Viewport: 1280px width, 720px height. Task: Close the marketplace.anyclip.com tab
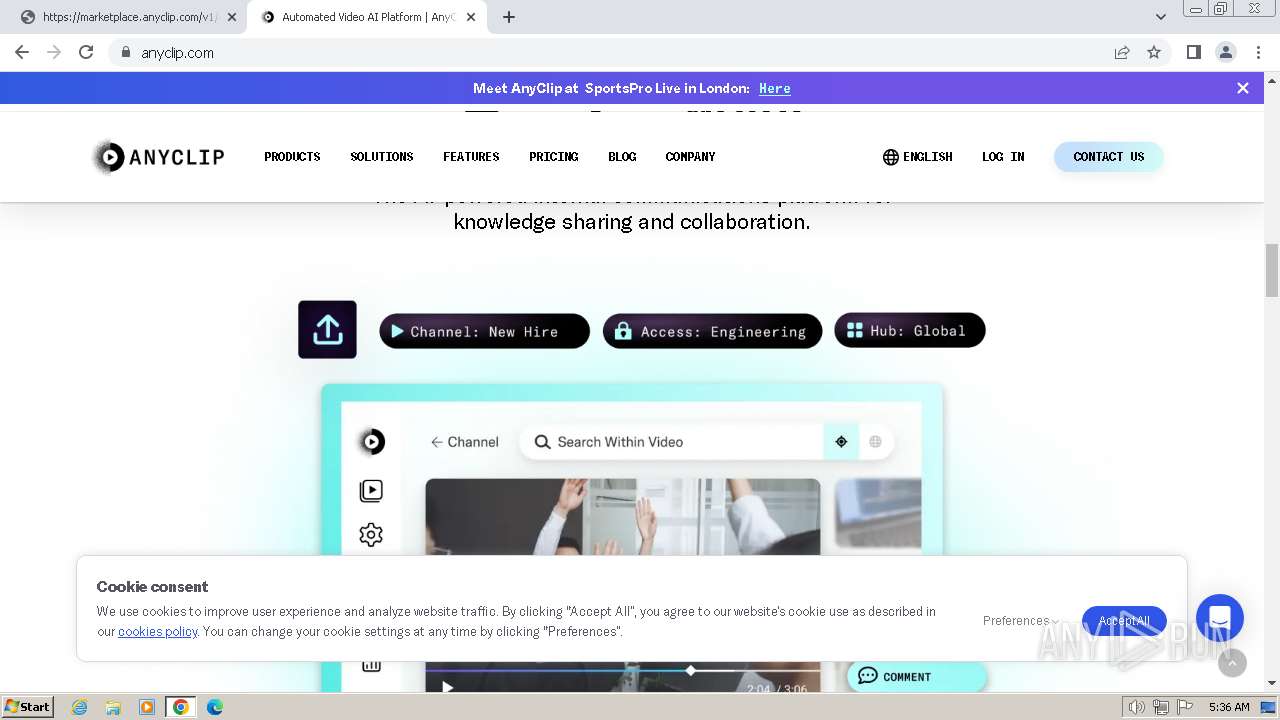click(x=232, y=17)
